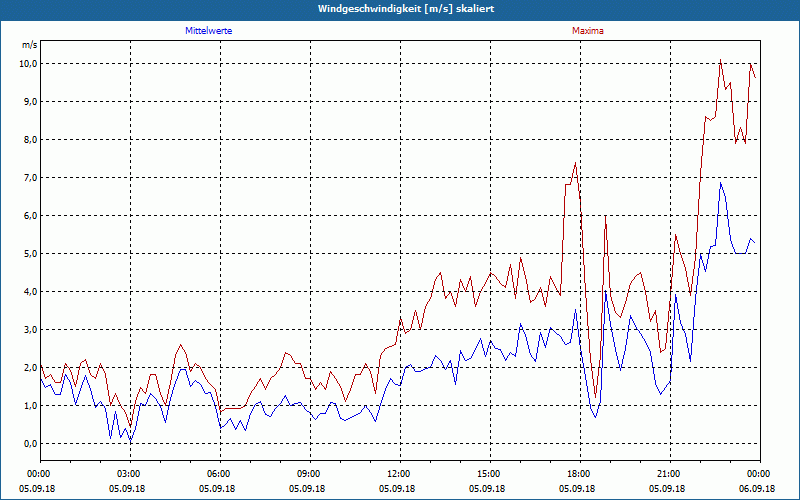Click the date under the 12:00 label
The height and width of the screenshot is (500, 800).
click(x=397, y=488)
